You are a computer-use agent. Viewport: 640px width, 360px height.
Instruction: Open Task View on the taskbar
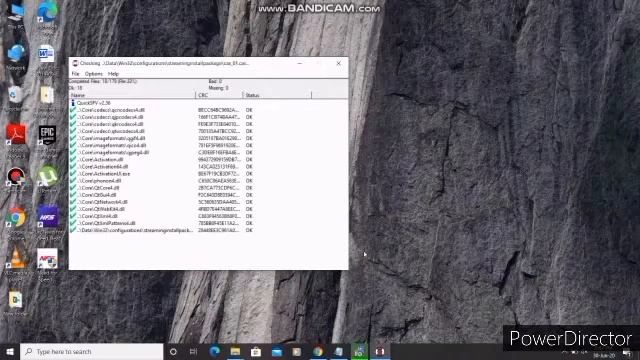tap(193, 351)
